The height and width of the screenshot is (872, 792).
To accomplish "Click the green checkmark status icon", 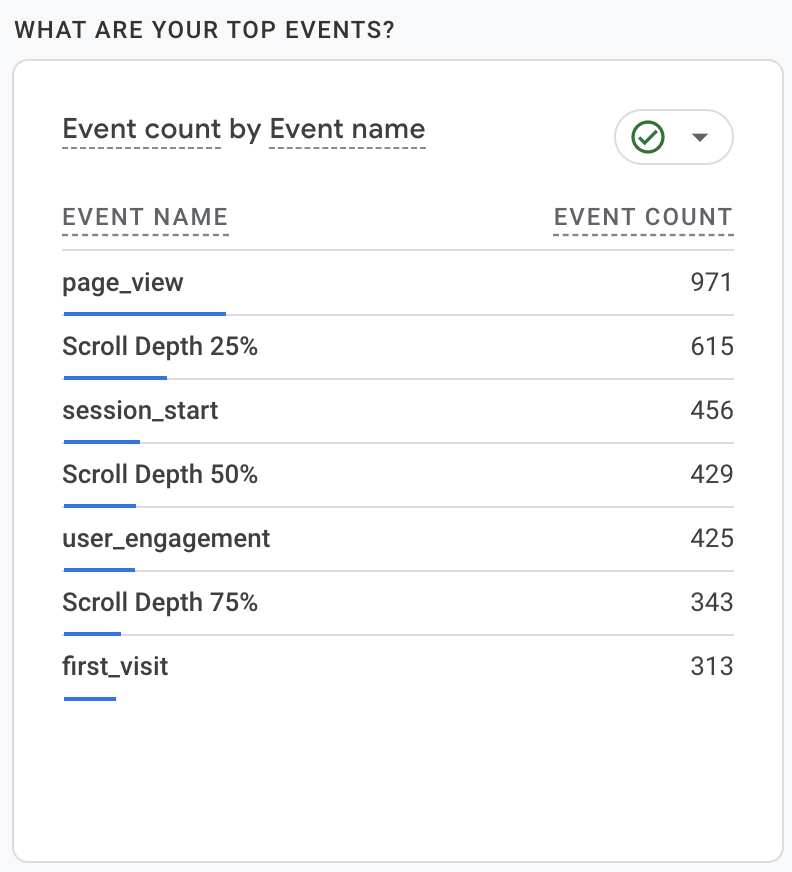I will click(649, 137).
